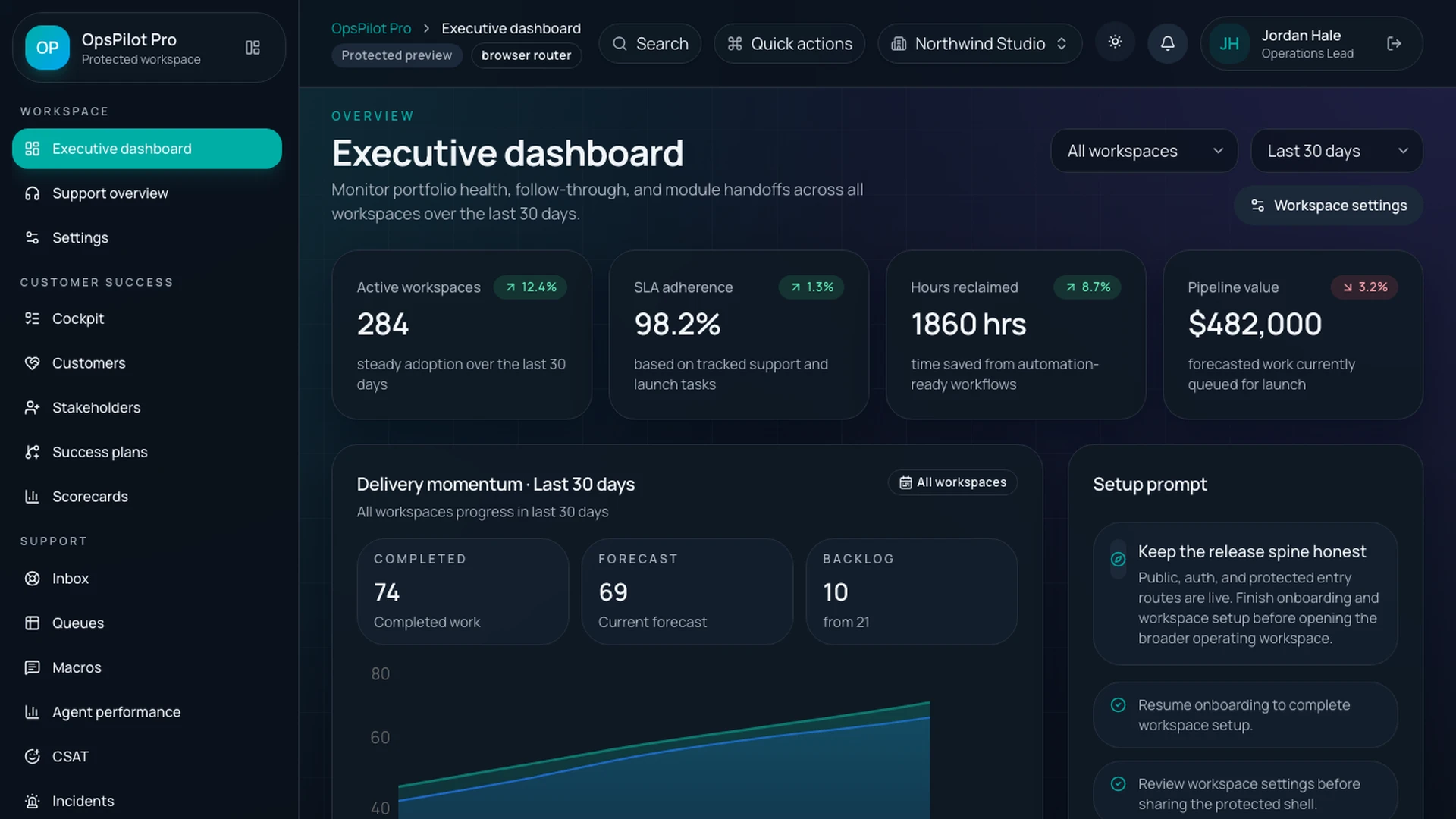Click the Northwind Studio building icon

(899, 44)
